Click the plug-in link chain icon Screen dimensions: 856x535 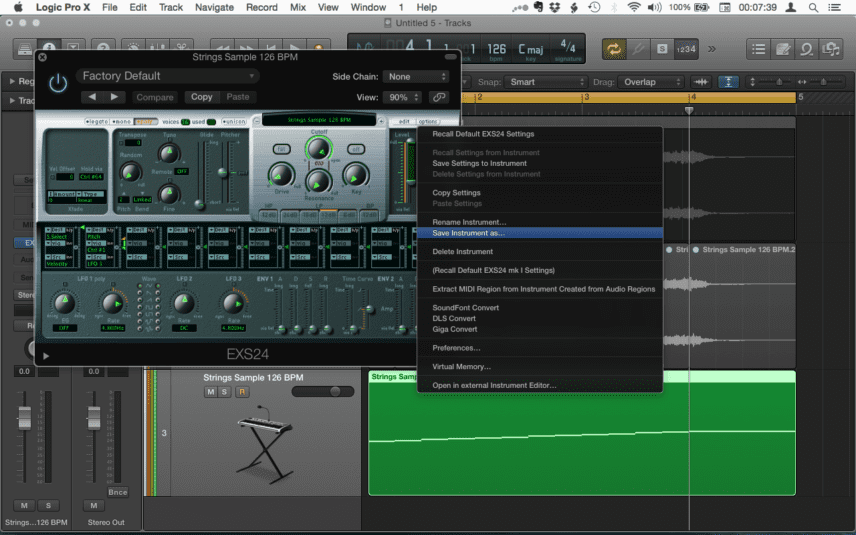(438, 97)
